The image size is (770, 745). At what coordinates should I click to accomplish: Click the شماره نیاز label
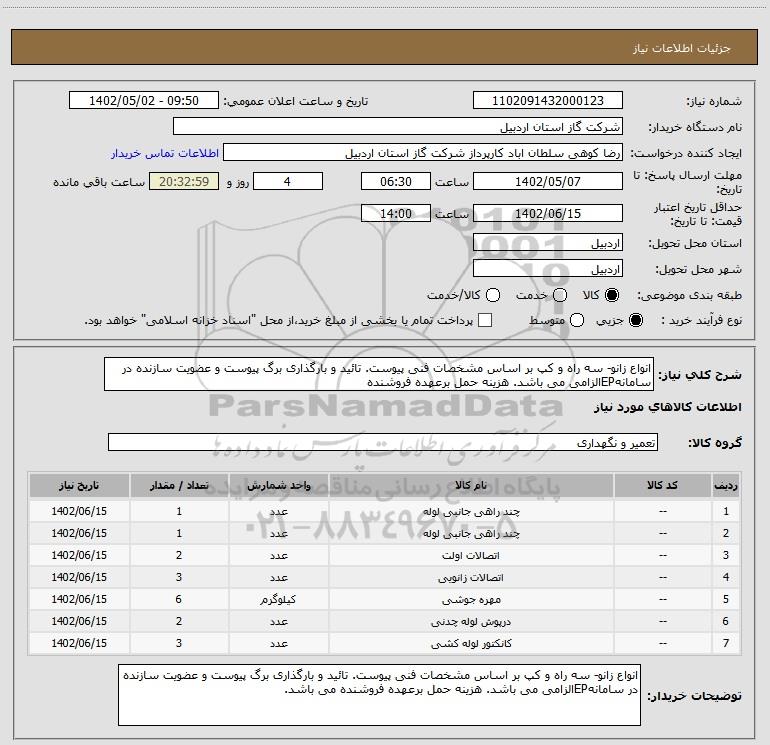(x=714, y=102)
